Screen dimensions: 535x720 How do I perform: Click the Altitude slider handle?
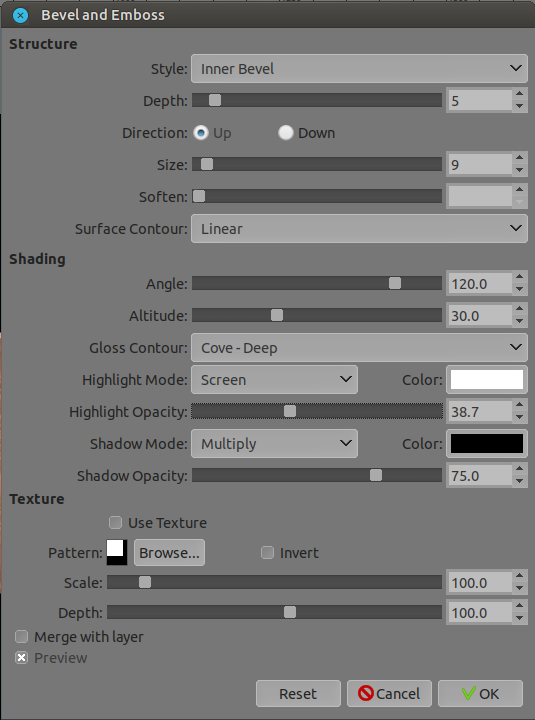point(277,315)
